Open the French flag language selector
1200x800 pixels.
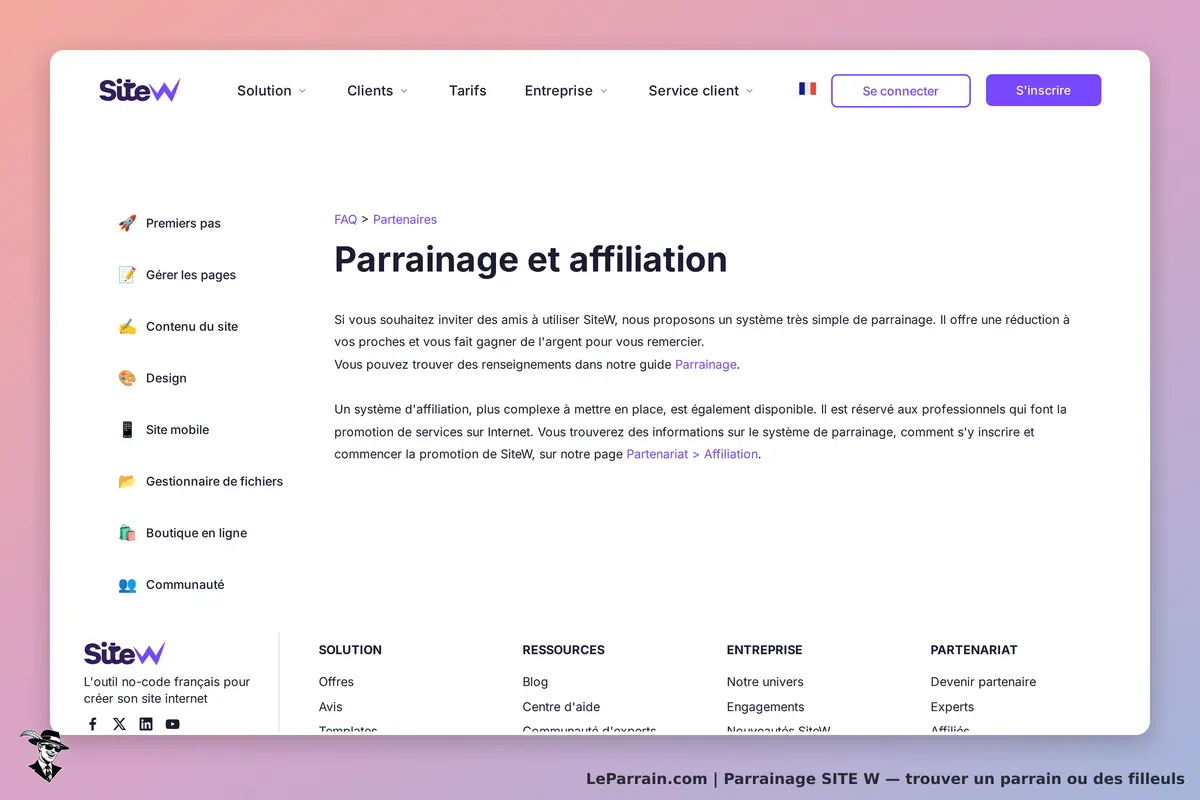coord(807,88)
